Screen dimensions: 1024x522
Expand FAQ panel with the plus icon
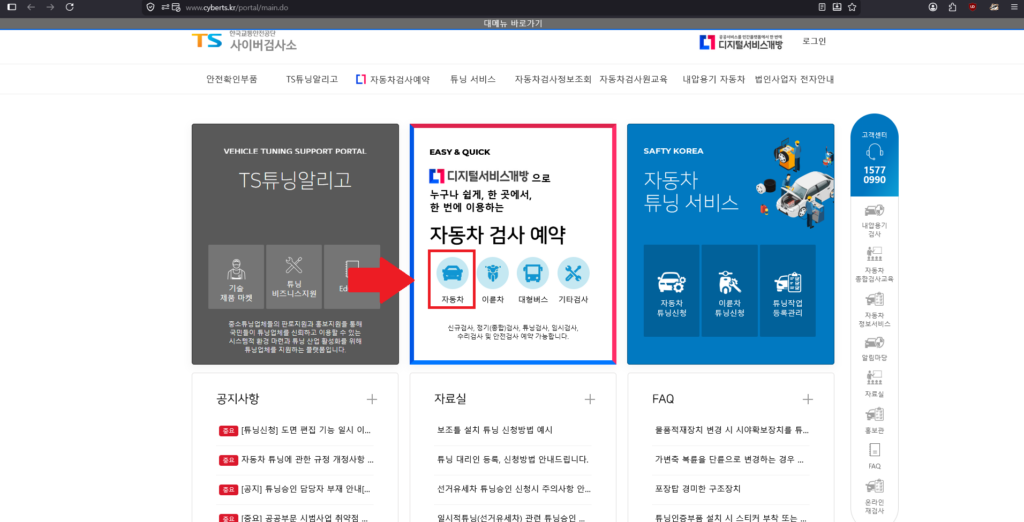pyautogui.click(x=808, y=399)
